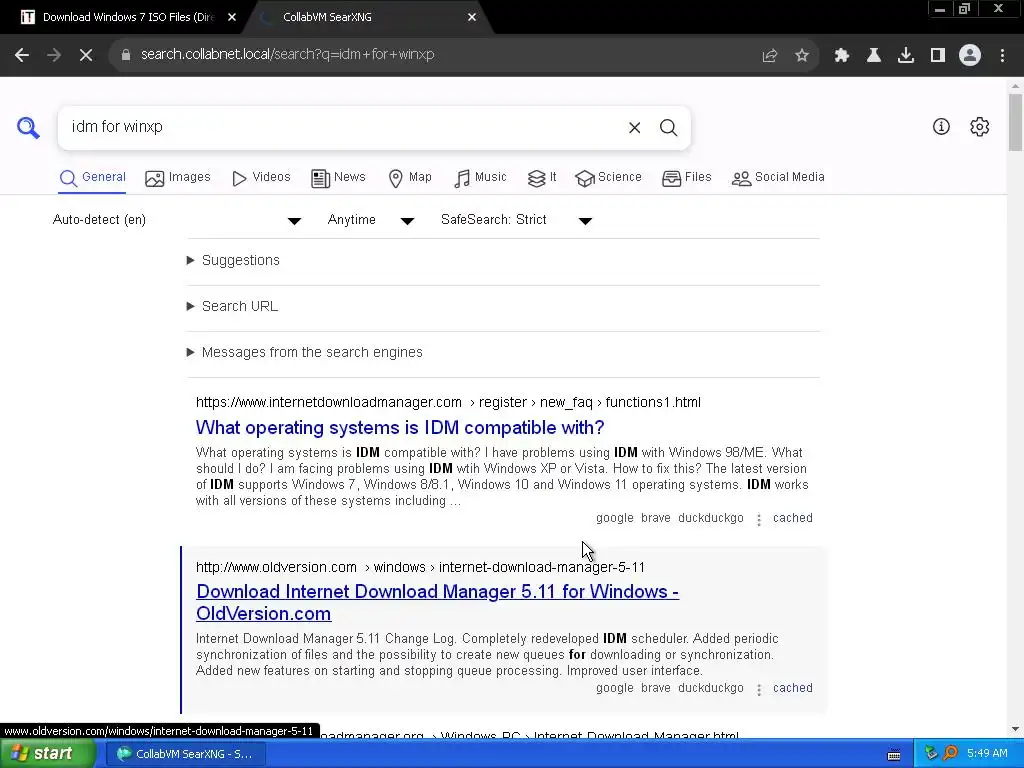
Task: Click the magnifier tray icon
Action: click(x=950, y=754)
